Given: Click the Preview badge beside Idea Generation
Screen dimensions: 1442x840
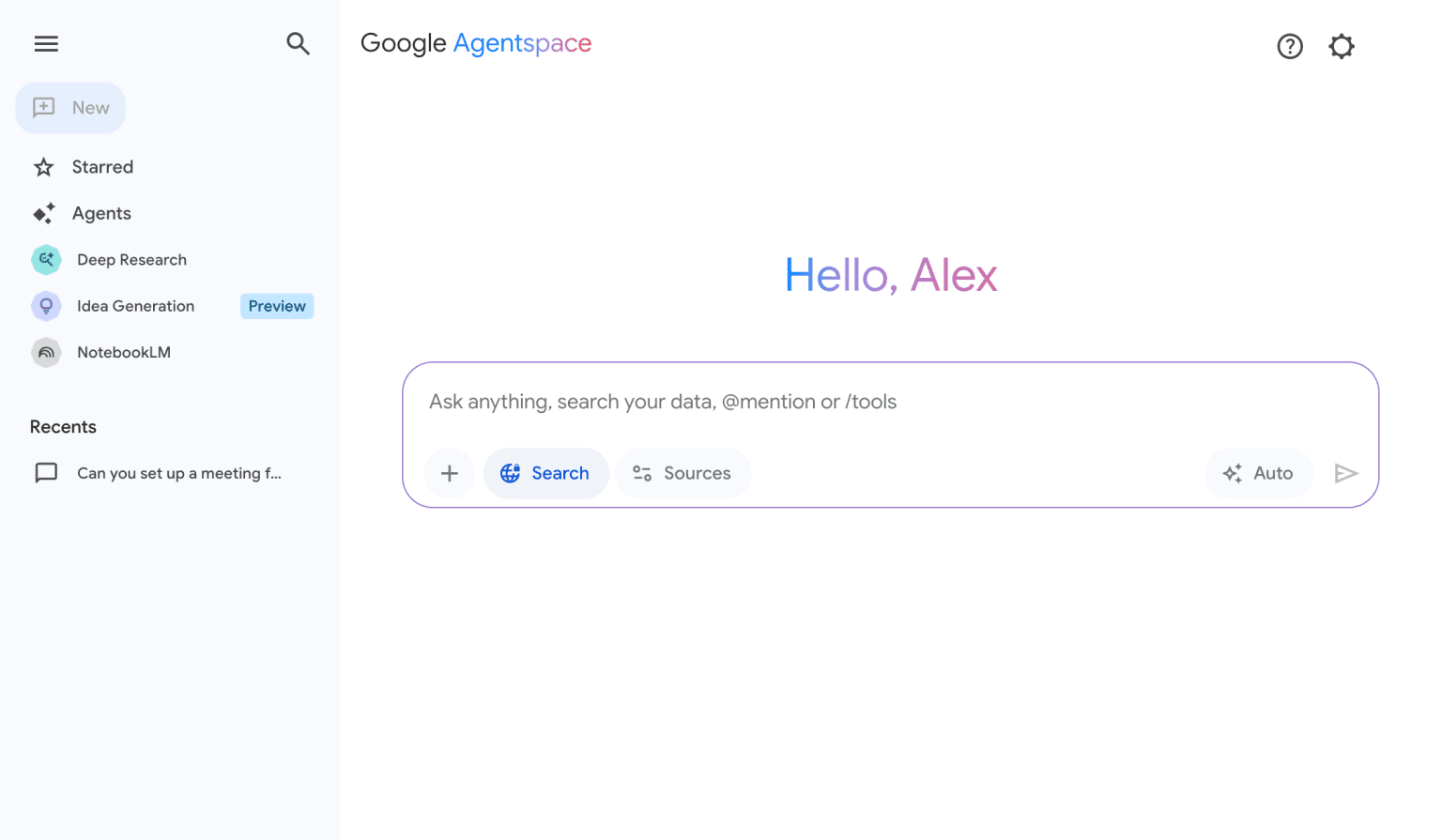Looking at the screenshot, I should click(x=277, y=306).
